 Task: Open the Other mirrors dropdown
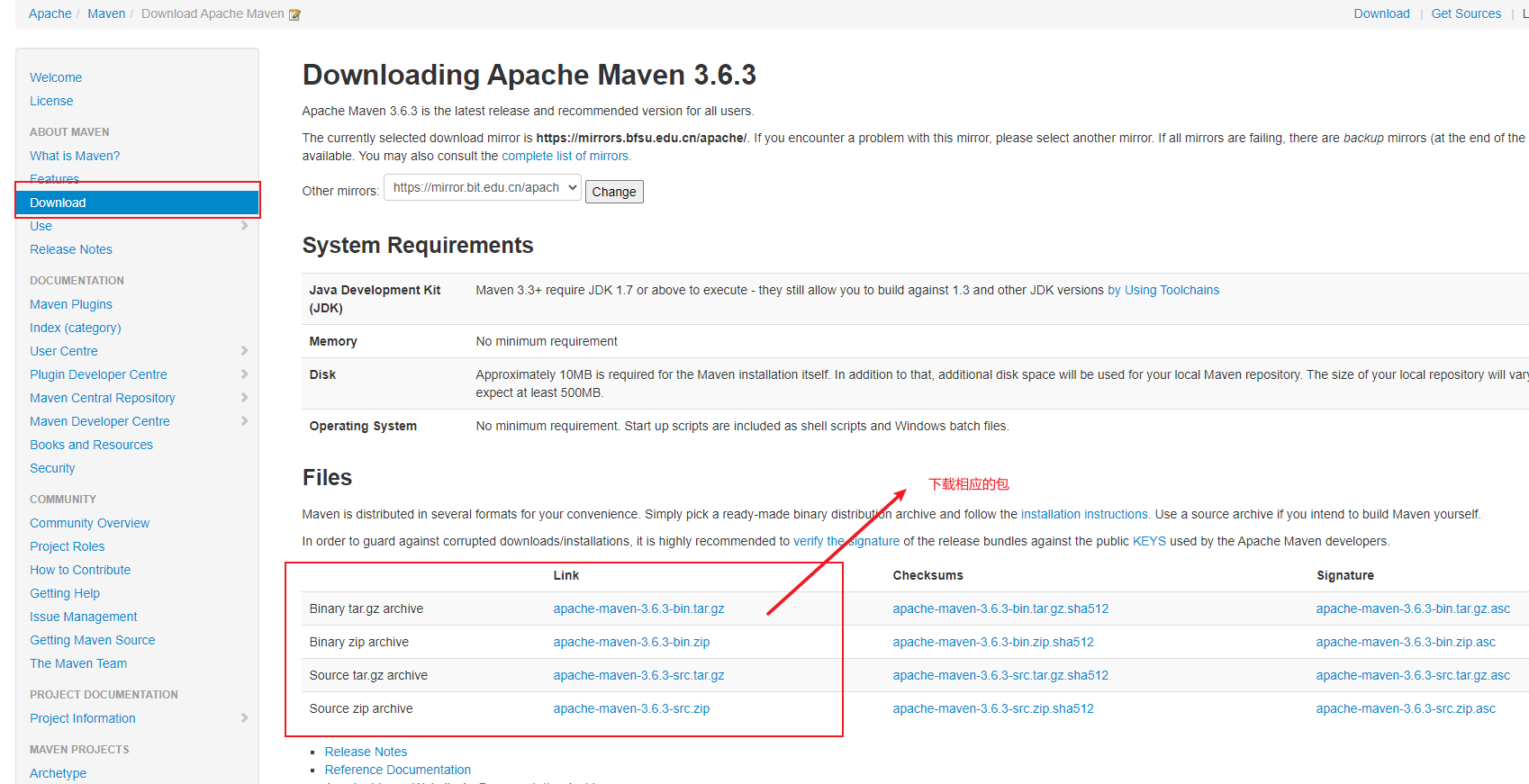pos(483,187)
